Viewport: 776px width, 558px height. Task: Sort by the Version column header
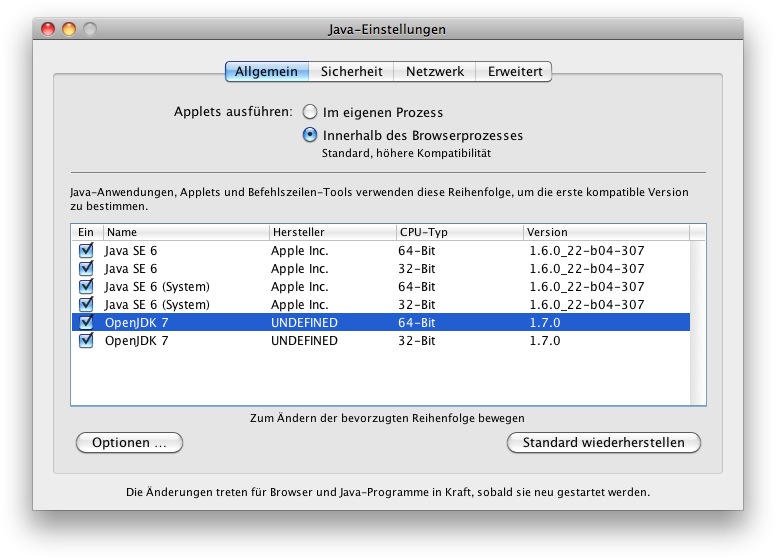click(x=606, y=232)
